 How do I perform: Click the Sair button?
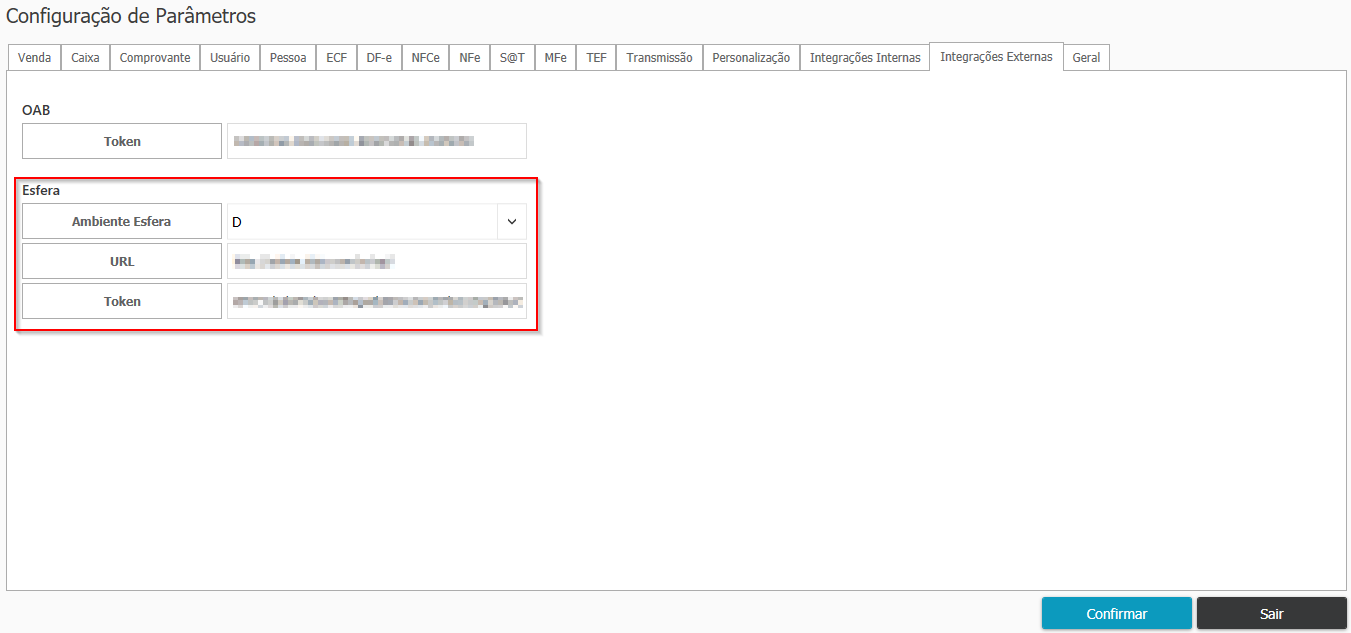(1272, 613)
